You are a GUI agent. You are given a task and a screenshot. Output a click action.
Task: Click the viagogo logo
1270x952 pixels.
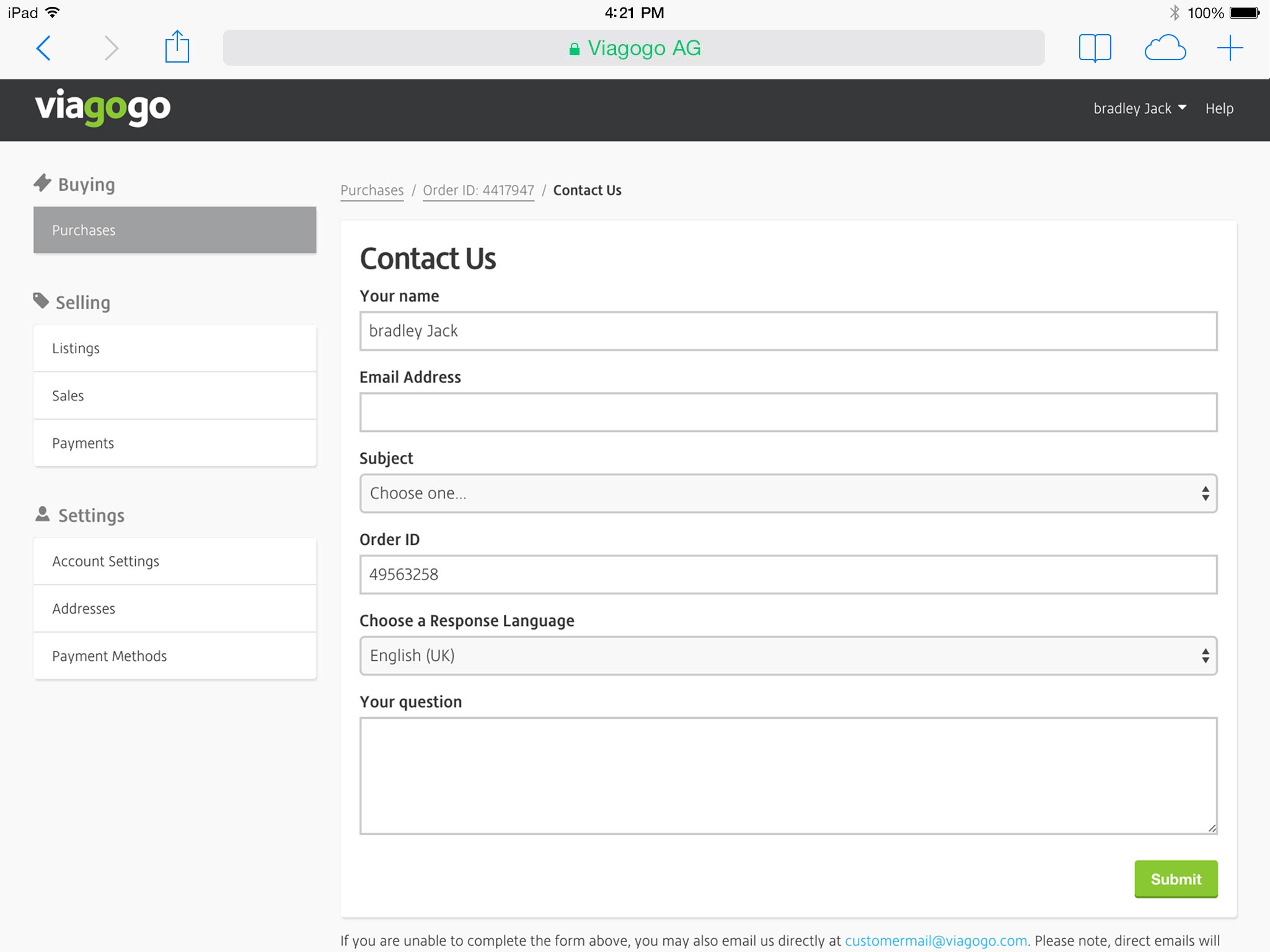(103, 108)
